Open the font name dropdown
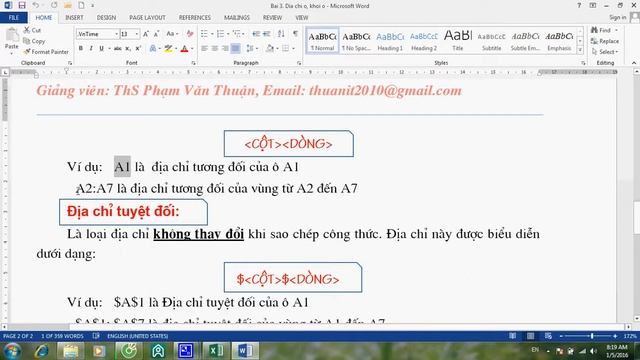640x360 pixels. coord(116,34)
